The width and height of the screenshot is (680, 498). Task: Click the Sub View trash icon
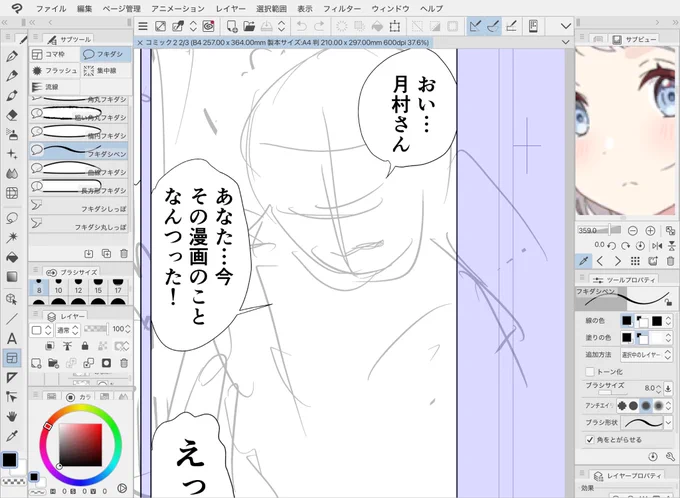(x=670, y=261)
